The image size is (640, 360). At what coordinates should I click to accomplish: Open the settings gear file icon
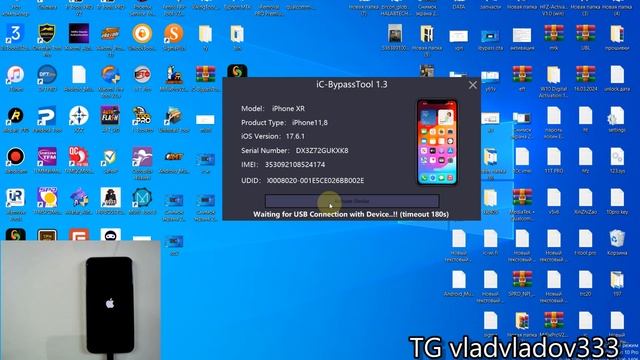click(617, 116)
